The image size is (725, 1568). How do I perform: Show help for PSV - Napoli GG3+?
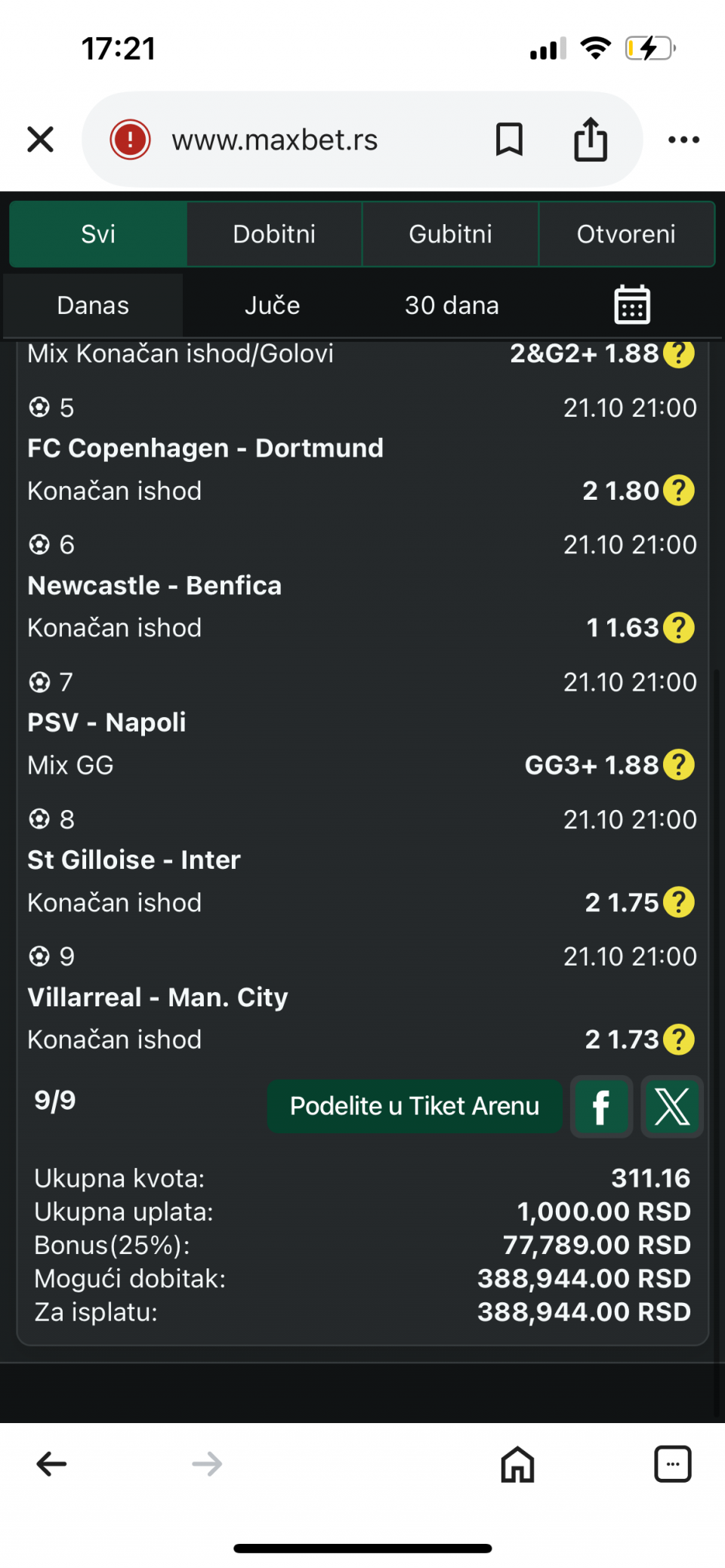pyautogui.click(x=679, y=765)
